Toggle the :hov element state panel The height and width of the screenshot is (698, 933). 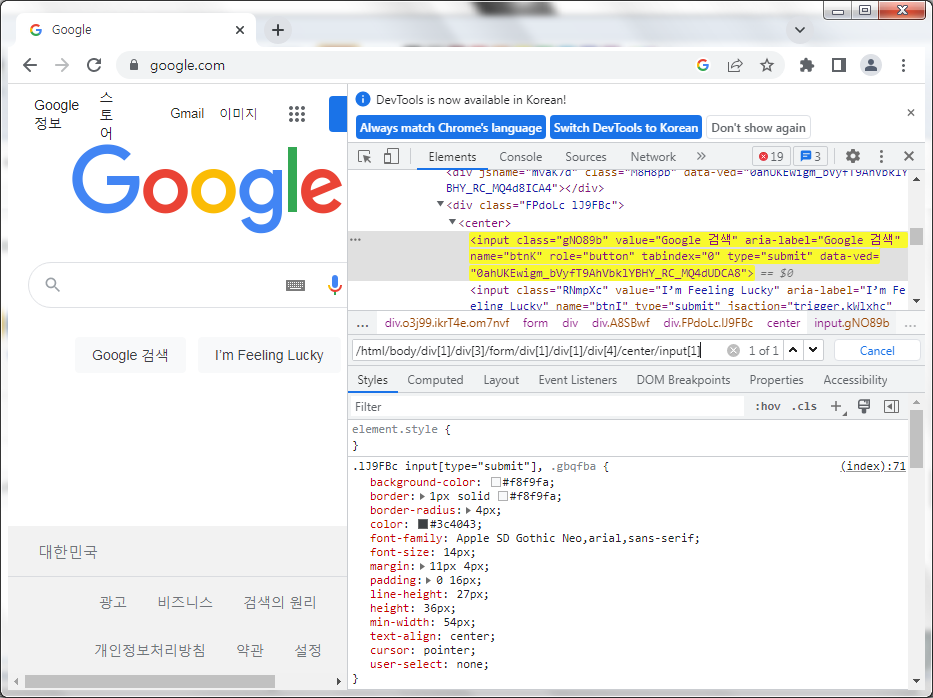coord(768,407)
